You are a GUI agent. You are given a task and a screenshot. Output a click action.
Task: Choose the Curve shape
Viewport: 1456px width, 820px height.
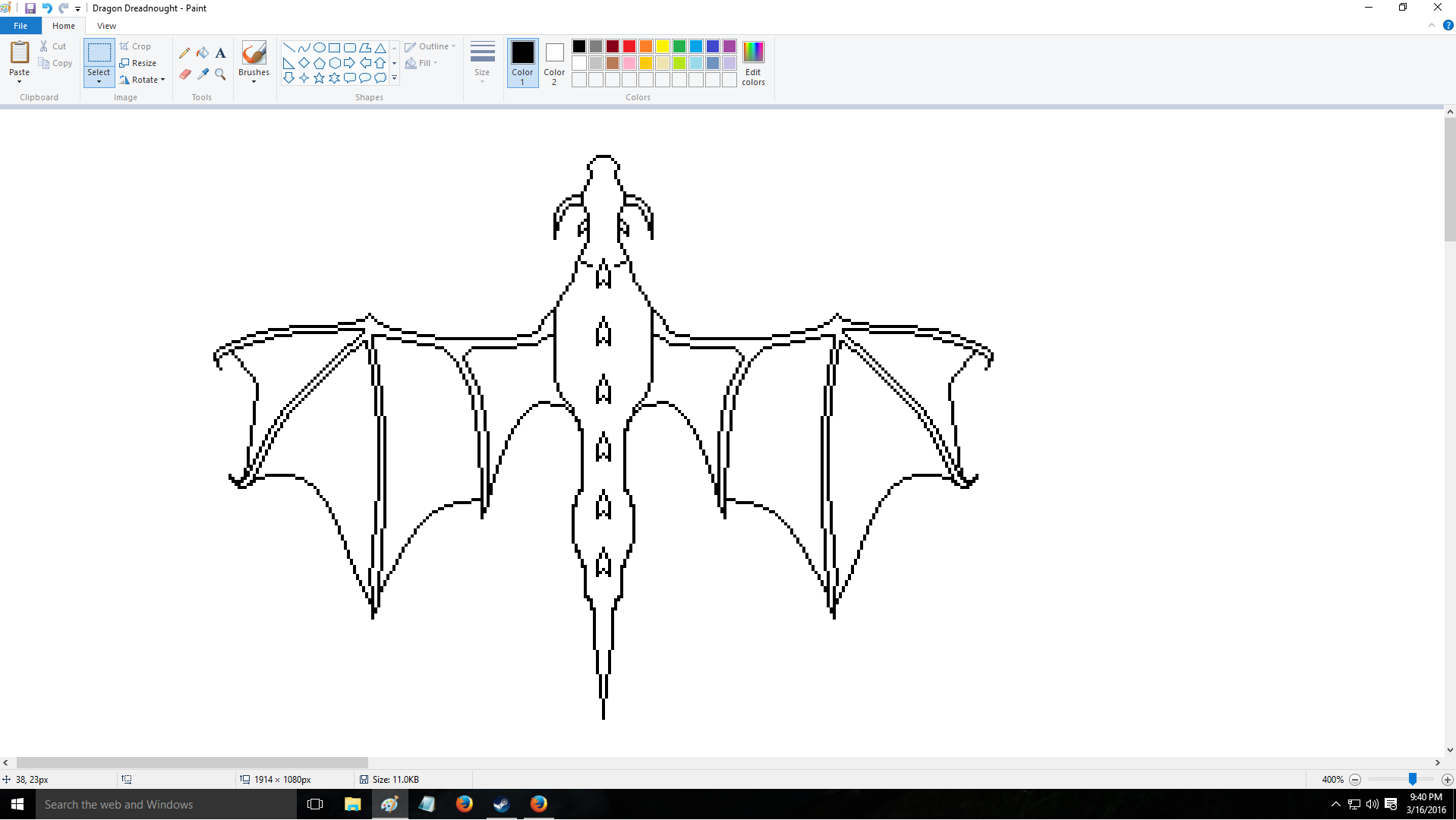point(304,47)
